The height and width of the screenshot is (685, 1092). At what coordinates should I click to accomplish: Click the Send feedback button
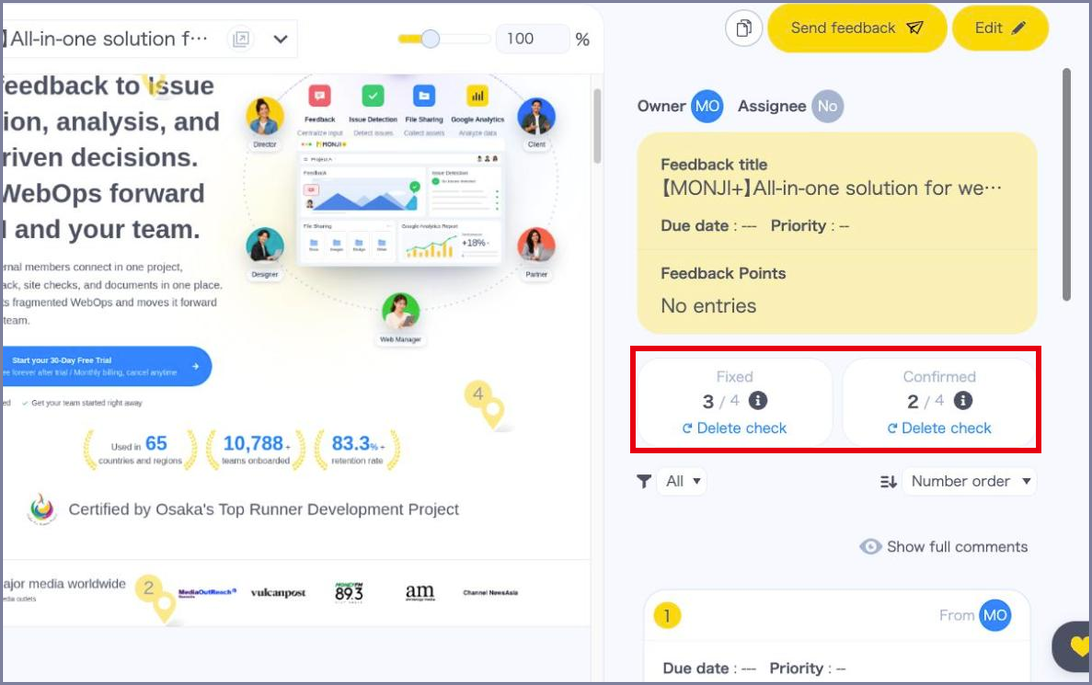857,29
